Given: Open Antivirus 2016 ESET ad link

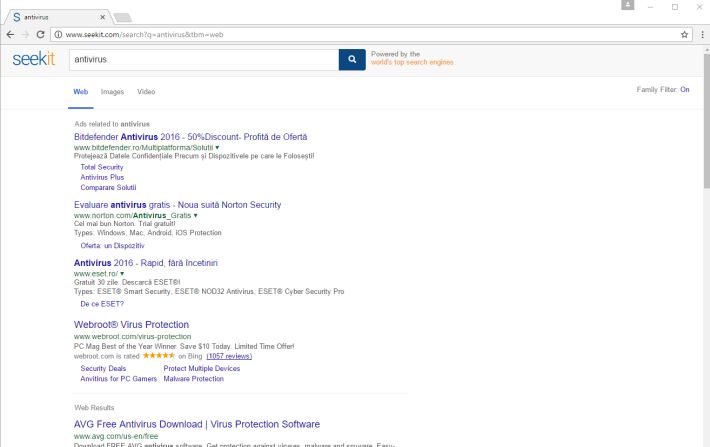Looking at the screenshot, I should point(145,263).
